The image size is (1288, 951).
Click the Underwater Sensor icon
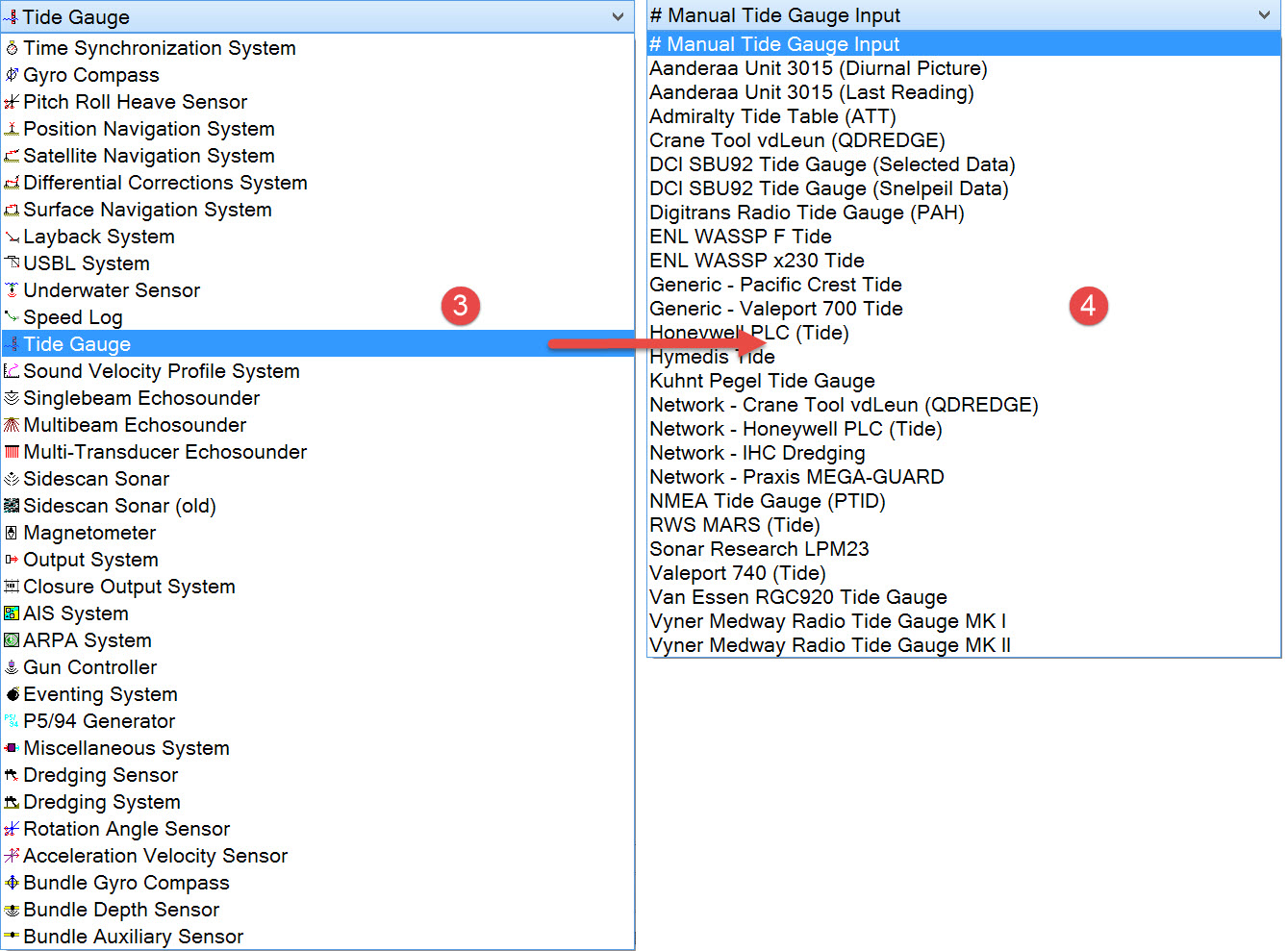[x=12, y=290]
